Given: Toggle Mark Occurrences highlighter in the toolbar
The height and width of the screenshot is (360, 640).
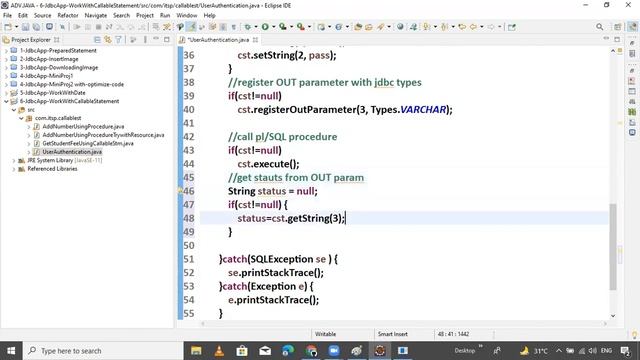Looking at the screenshot, I should click(191, 27).
